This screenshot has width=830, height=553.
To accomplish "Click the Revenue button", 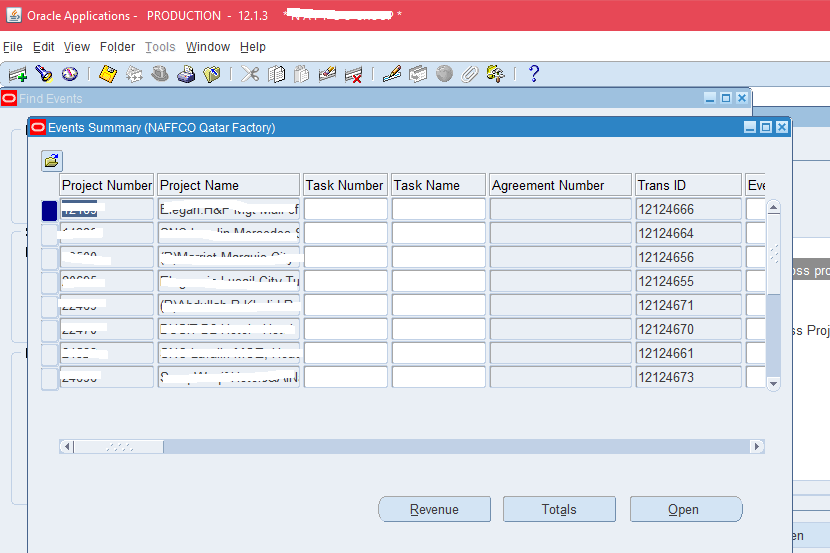I will tap(435, 509).
